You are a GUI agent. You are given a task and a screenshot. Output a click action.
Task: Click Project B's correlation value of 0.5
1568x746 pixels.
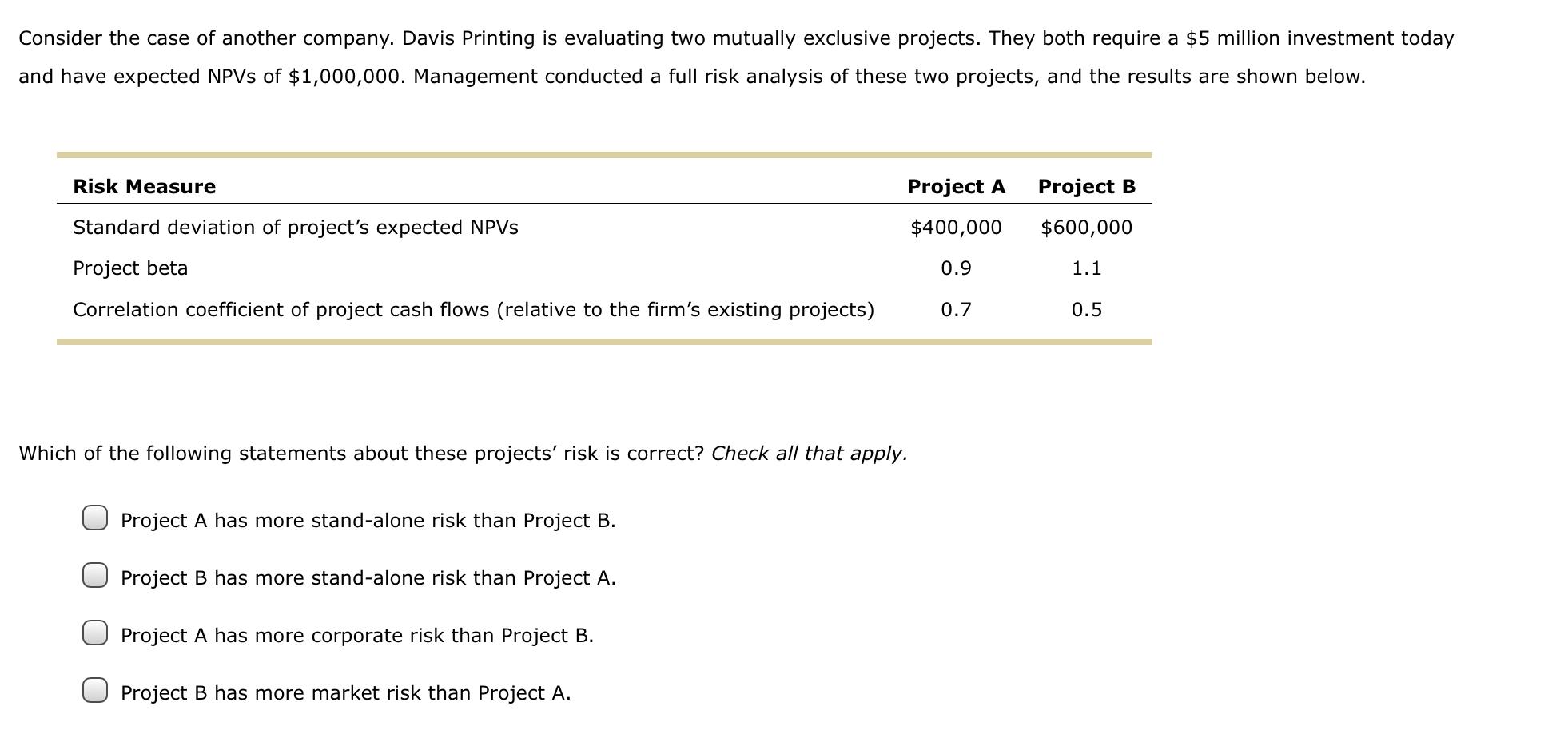click(1085, 310)
